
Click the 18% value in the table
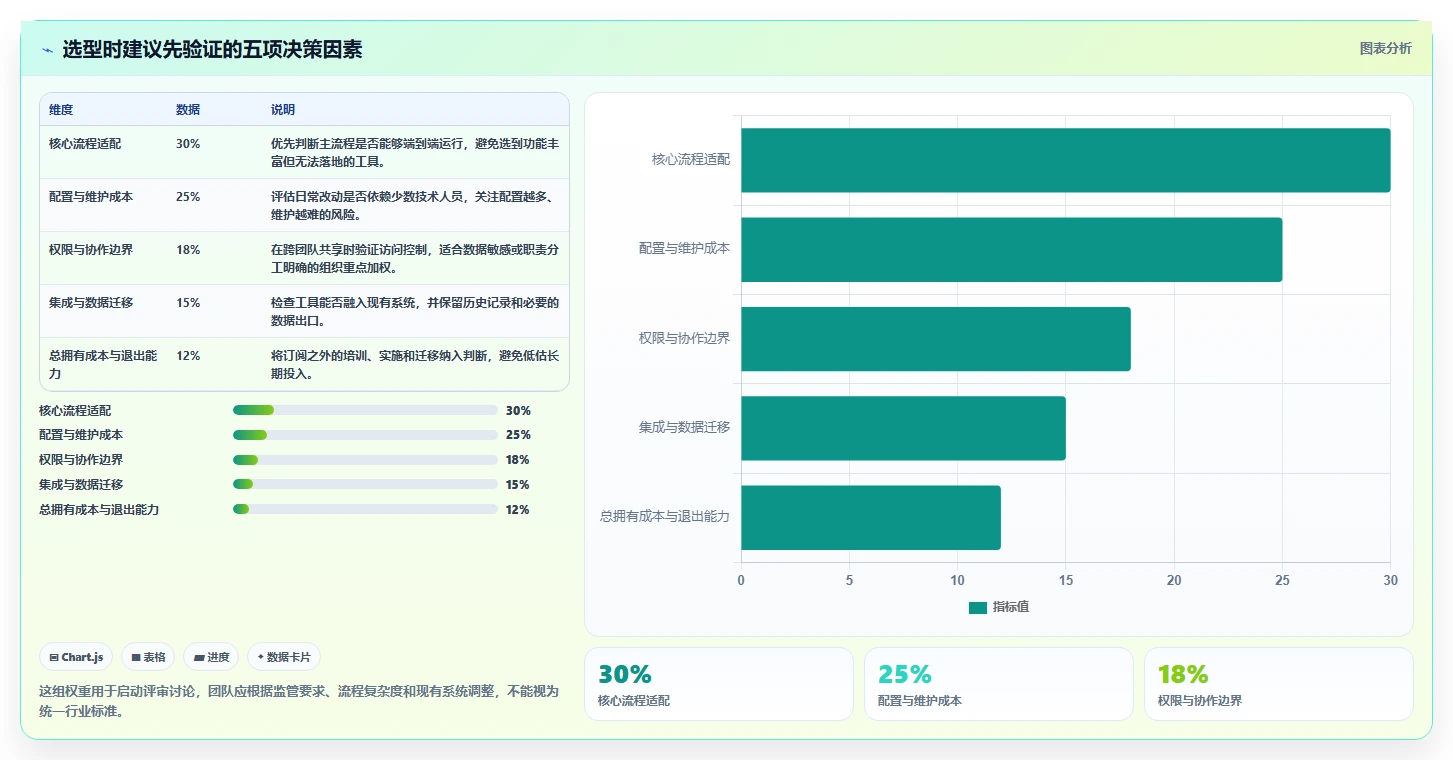(x=188, y=250)
